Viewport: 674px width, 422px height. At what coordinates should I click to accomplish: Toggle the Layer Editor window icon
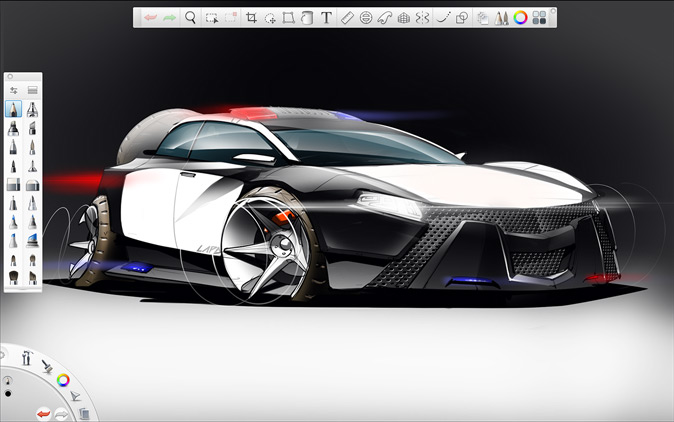coord(540,17)
